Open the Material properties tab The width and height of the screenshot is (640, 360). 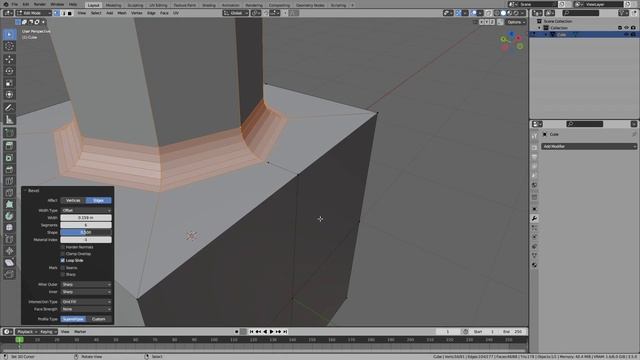click(x=534, y=265)
